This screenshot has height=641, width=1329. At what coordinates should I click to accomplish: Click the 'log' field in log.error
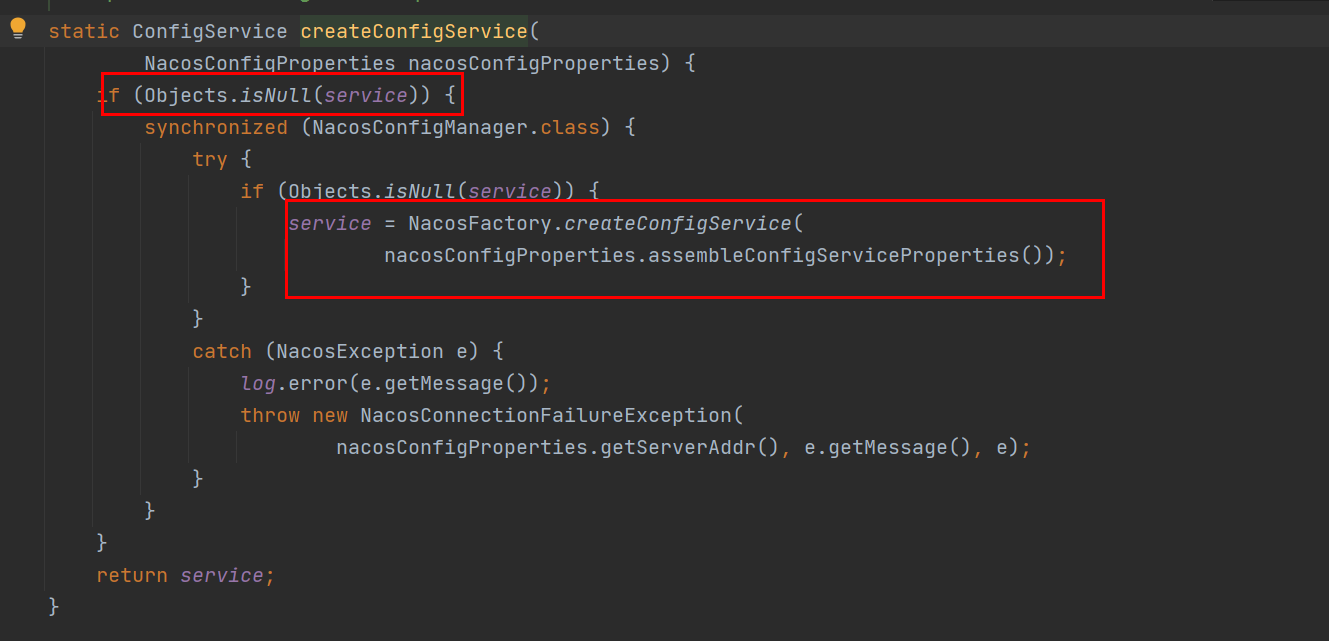pyautogui.click(x=258, y=383)
